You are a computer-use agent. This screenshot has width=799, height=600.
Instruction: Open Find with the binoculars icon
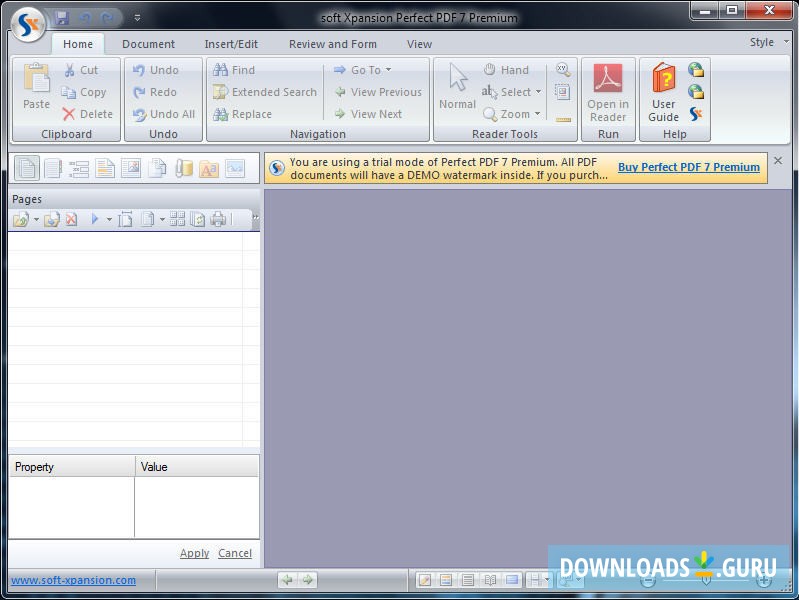tap(234, 70)
